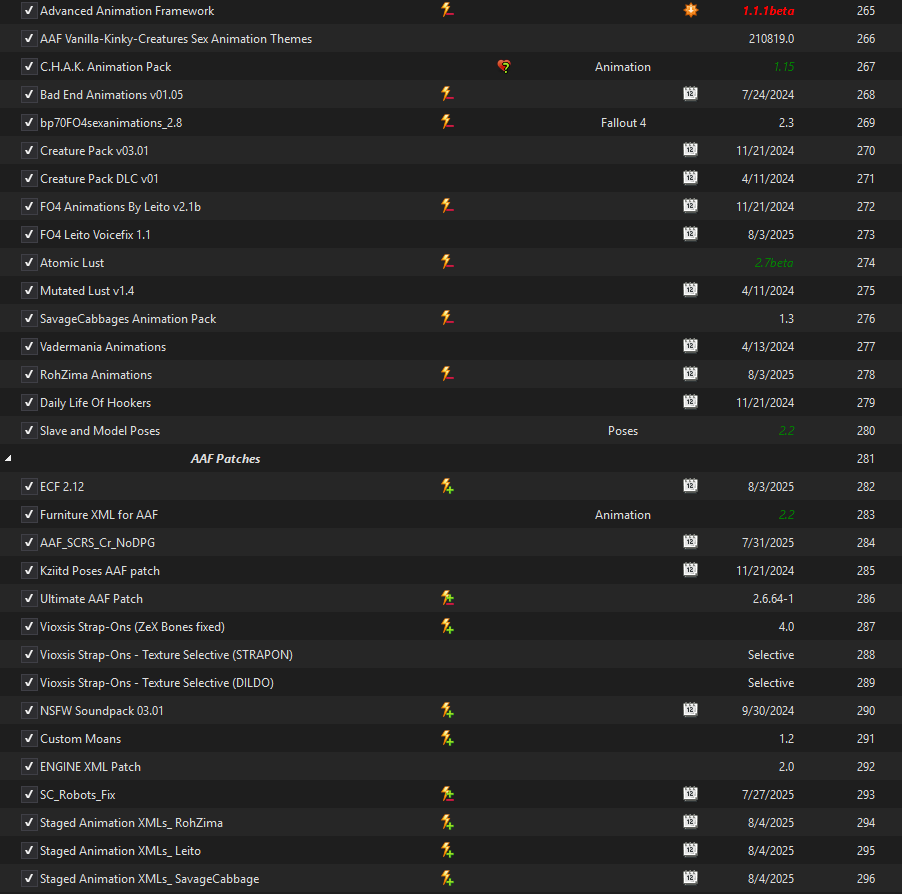
Task: Disable Vioxsis Strap-Ons - Texture Selective (STRAPON) checkbox
Action: pos(29,654)
